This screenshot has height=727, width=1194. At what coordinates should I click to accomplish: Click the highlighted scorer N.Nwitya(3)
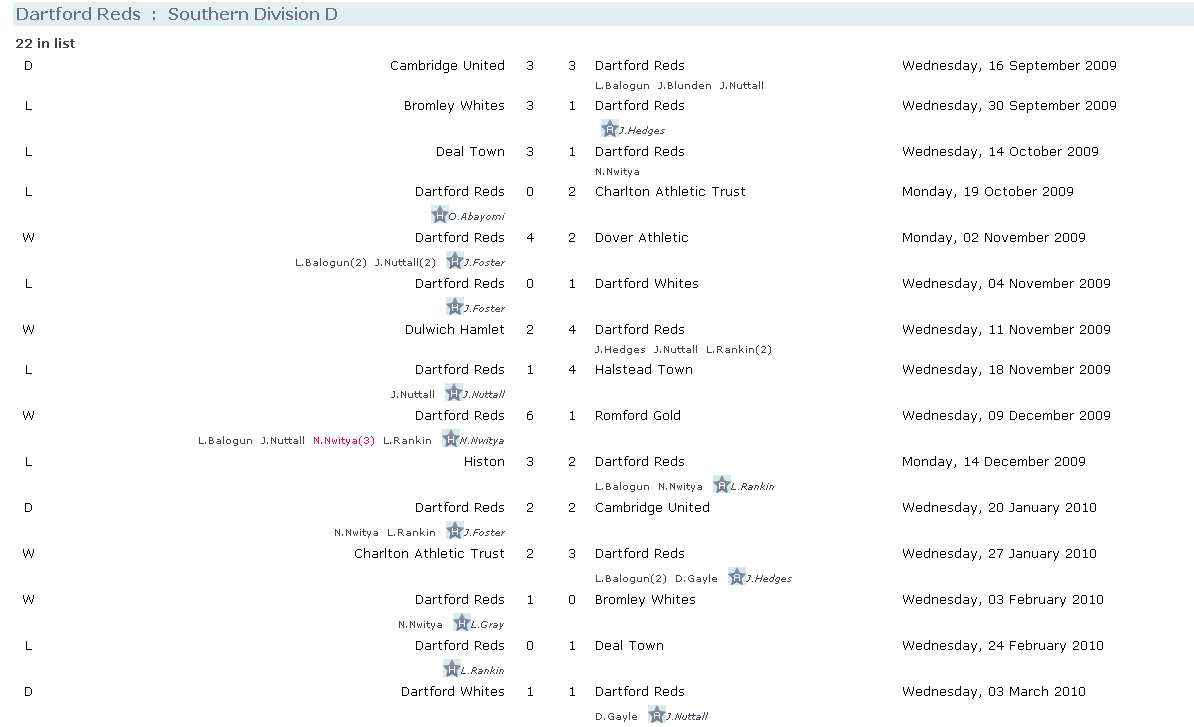tap(343, 441)
